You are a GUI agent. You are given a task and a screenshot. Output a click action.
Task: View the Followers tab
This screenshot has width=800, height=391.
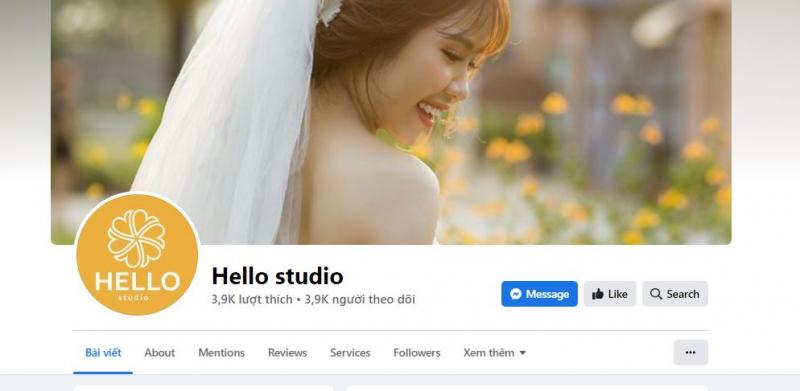tap(416, 353)
